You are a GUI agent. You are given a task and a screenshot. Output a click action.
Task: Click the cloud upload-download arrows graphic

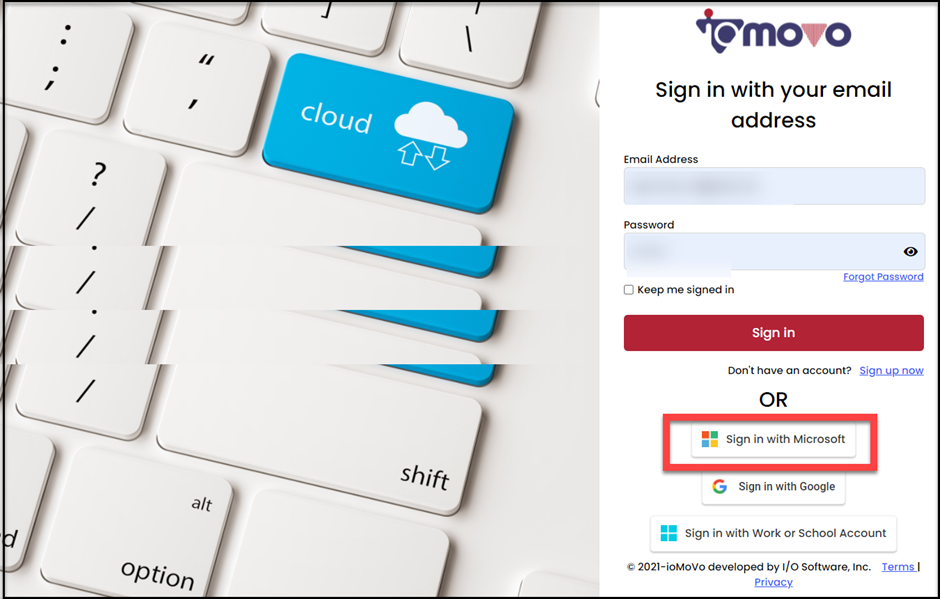[424, 155]
